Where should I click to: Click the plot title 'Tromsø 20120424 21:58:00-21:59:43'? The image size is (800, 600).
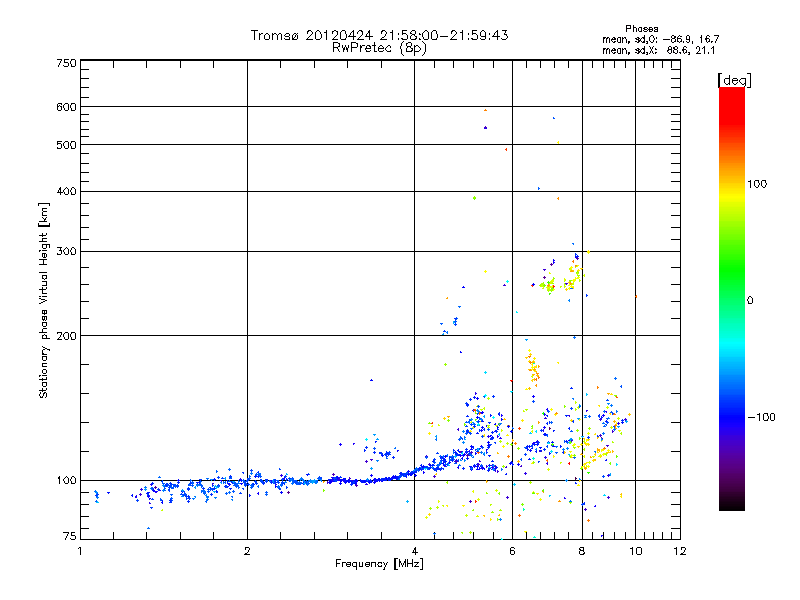click(379, 35)
